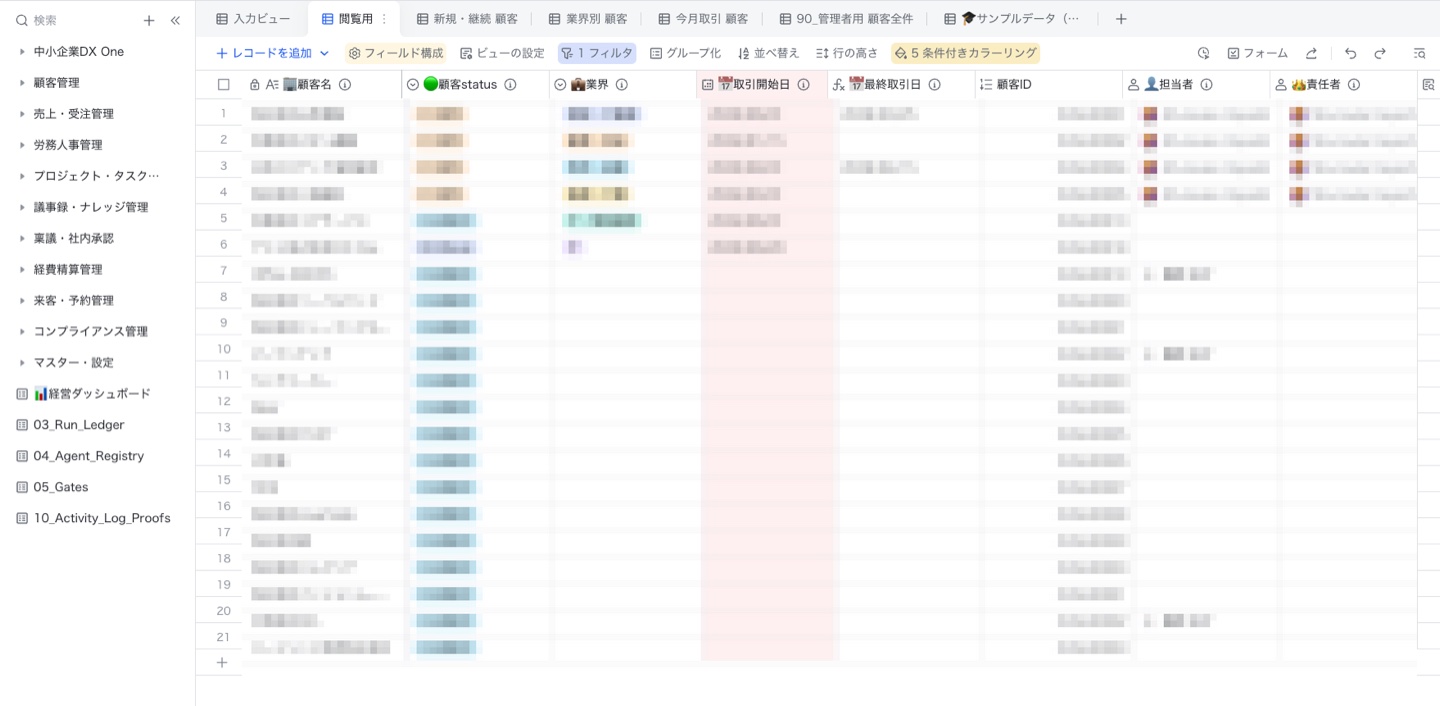Open フィールド構成 settings

pos(395,53)
